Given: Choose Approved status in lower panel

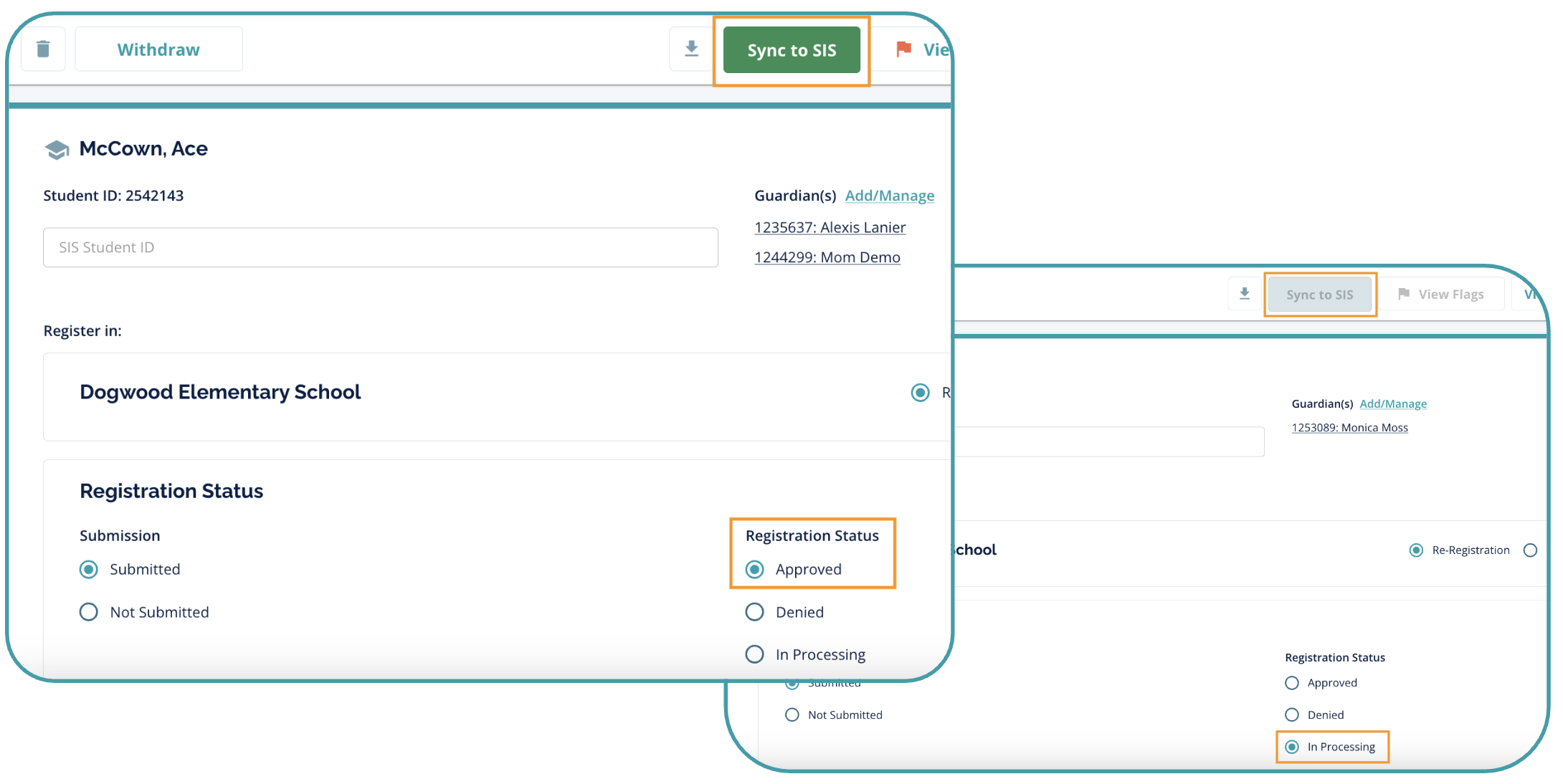Looking at the screenshot, I should click(x=1292, y=683).
